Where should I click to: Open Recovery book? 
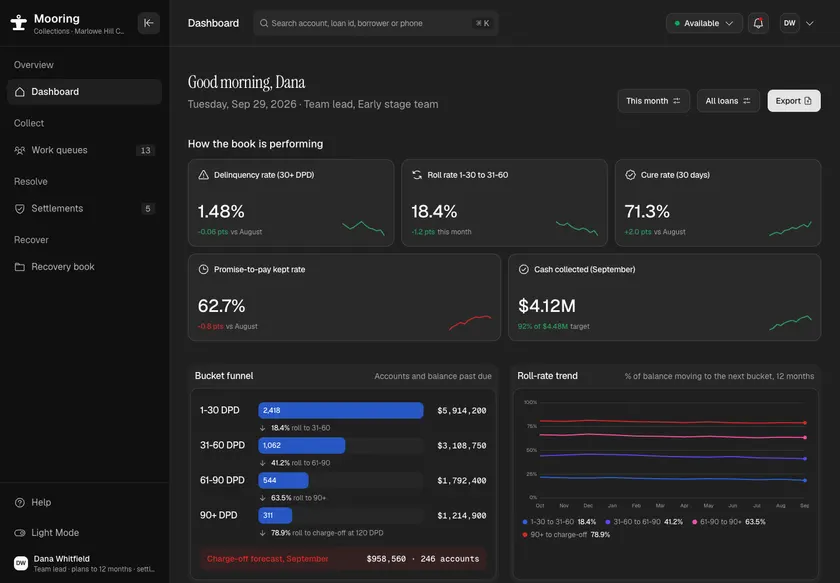point(85,267)
